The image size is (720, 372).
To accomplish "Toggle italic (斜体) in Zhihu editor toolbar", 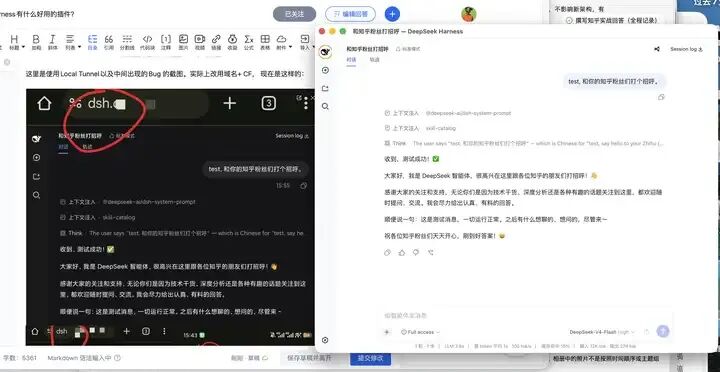I will [x=52, y=41].
